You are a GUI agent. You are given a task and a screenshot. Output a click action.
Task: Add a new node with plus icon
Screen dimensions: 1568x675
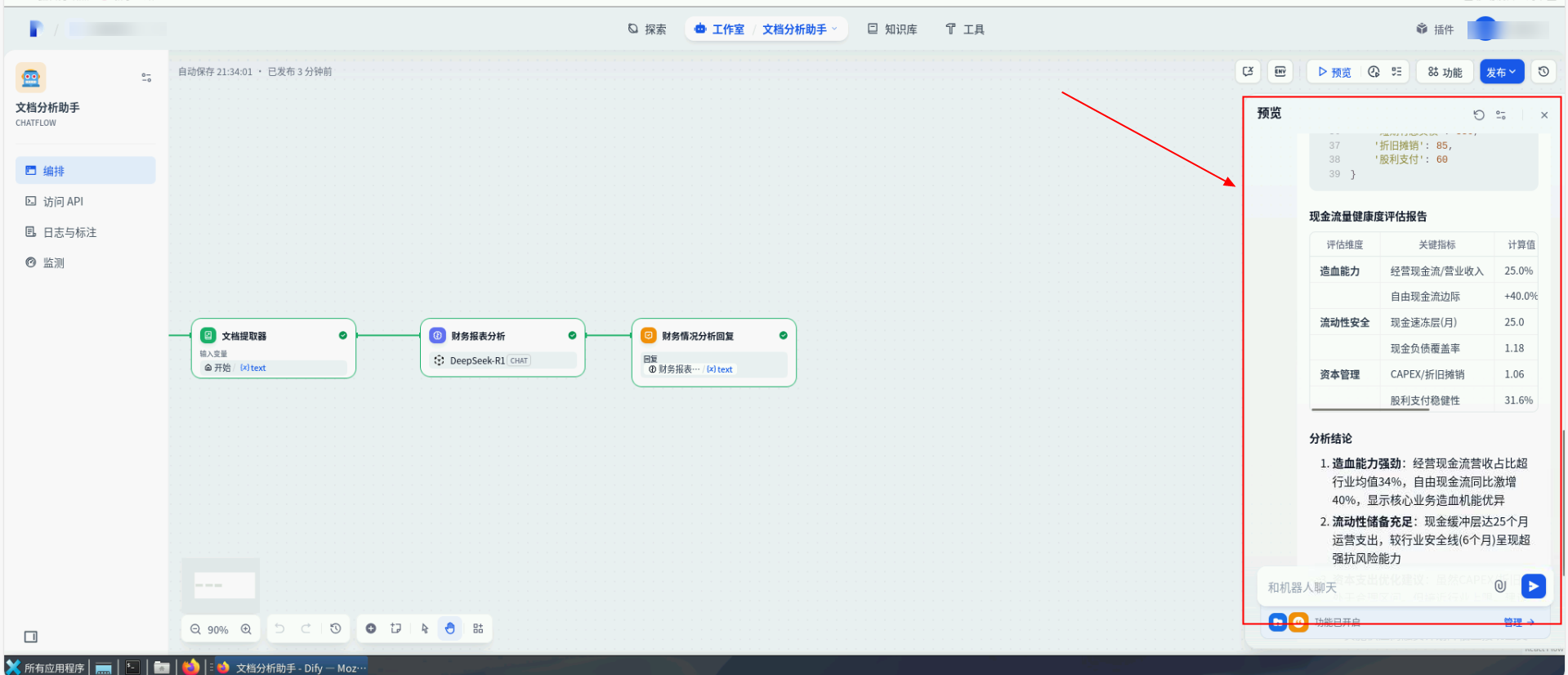tap(371, 628)
